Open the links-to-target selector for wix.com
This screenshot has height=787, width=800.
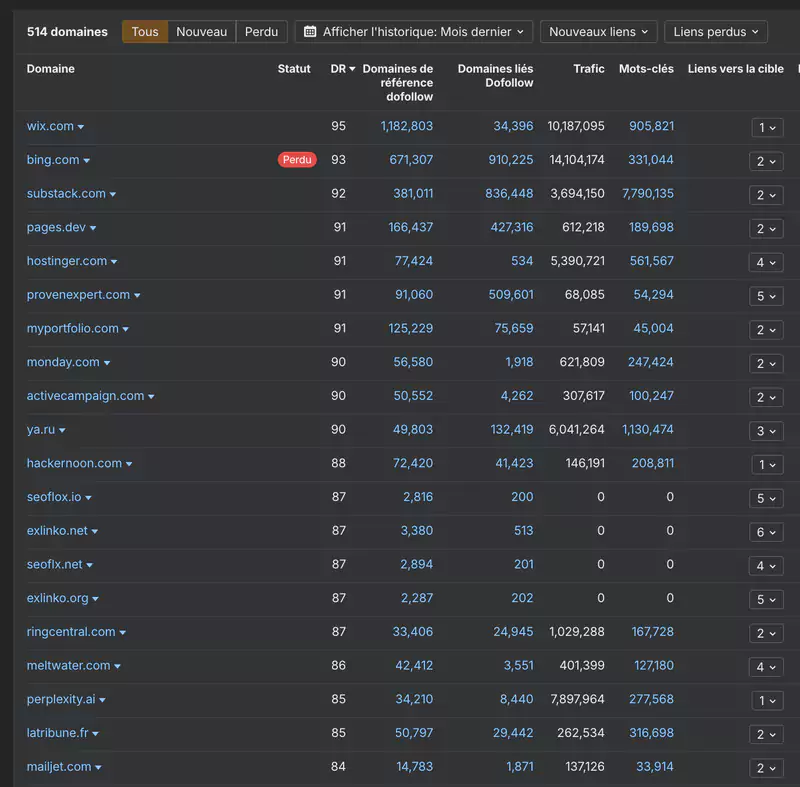[x=765, y=127]
